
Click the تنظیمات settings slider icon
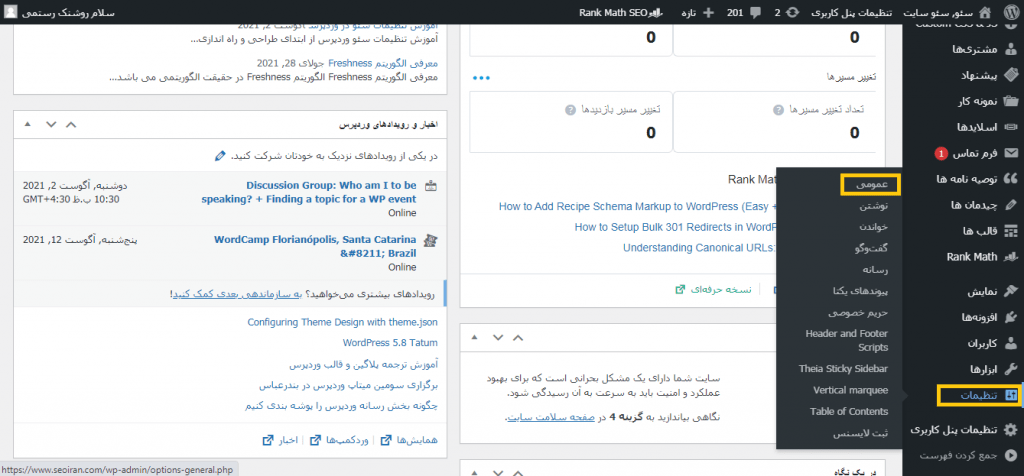tap(1011, 396)
